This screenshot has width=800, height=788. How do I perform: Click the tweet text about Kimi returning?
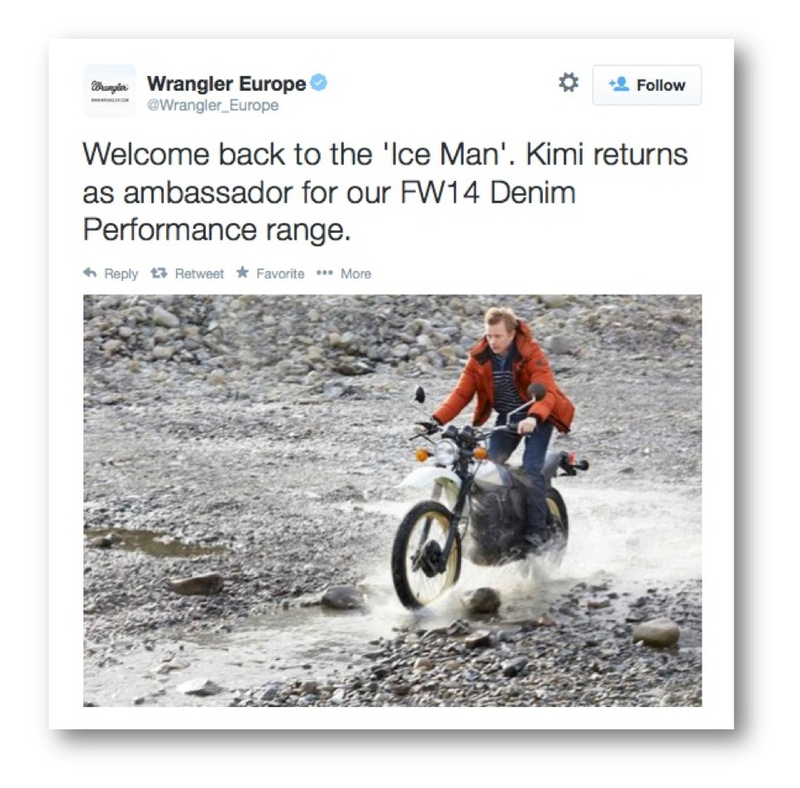[x=385, y=192]
